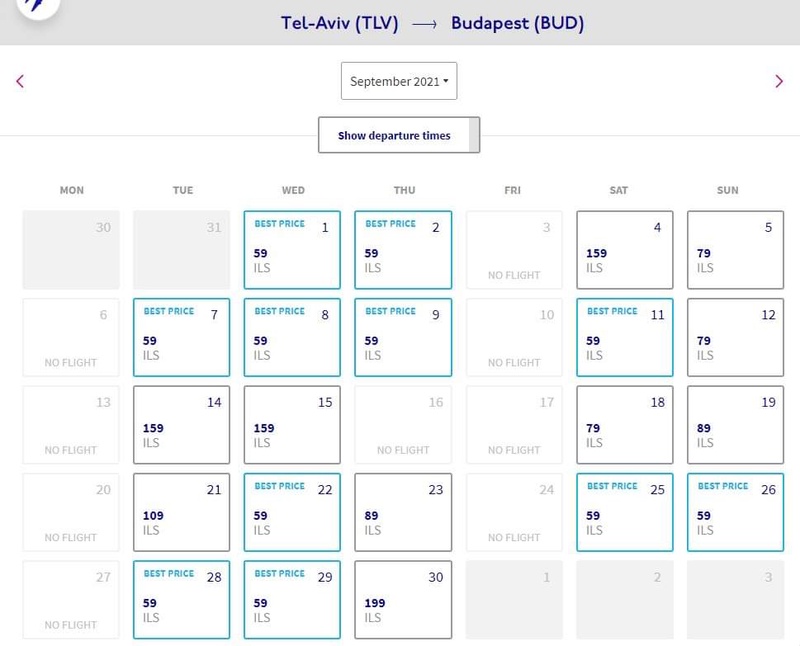This screenshot has height=646, width=800.
Task: Click Show departure times button
Action: 399,135
